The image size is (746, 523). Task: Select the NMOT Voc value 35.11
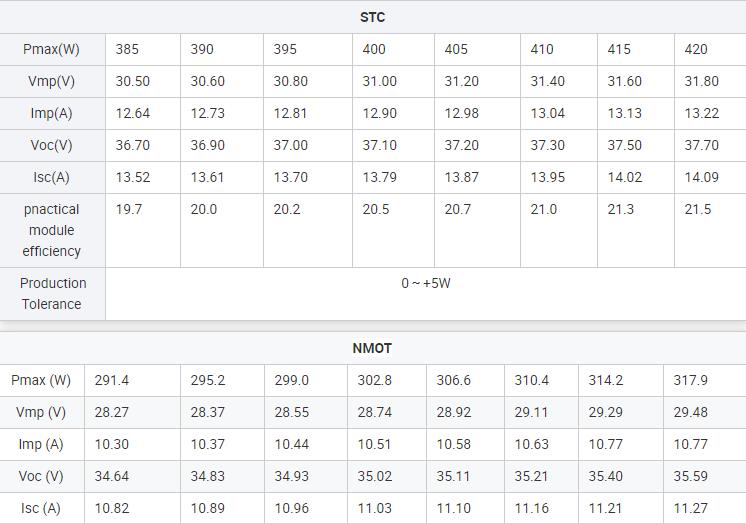click(x=453, y=476)
